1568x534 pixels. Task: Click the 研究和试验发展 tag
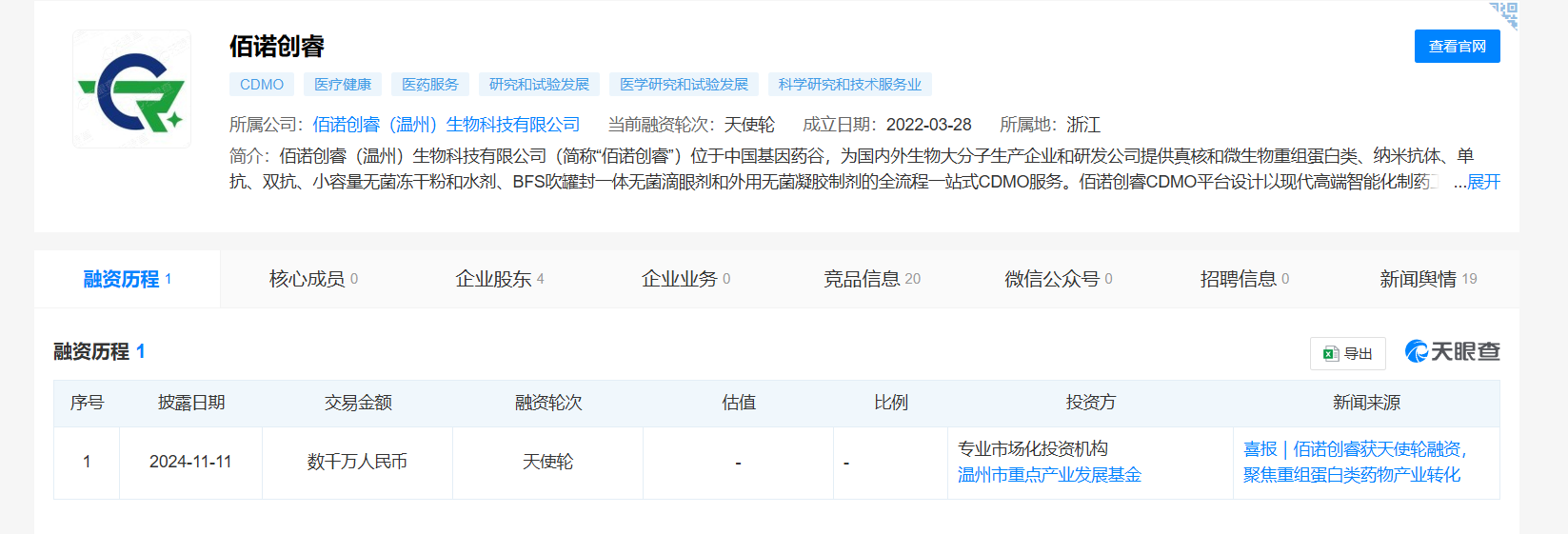(539, 85)
